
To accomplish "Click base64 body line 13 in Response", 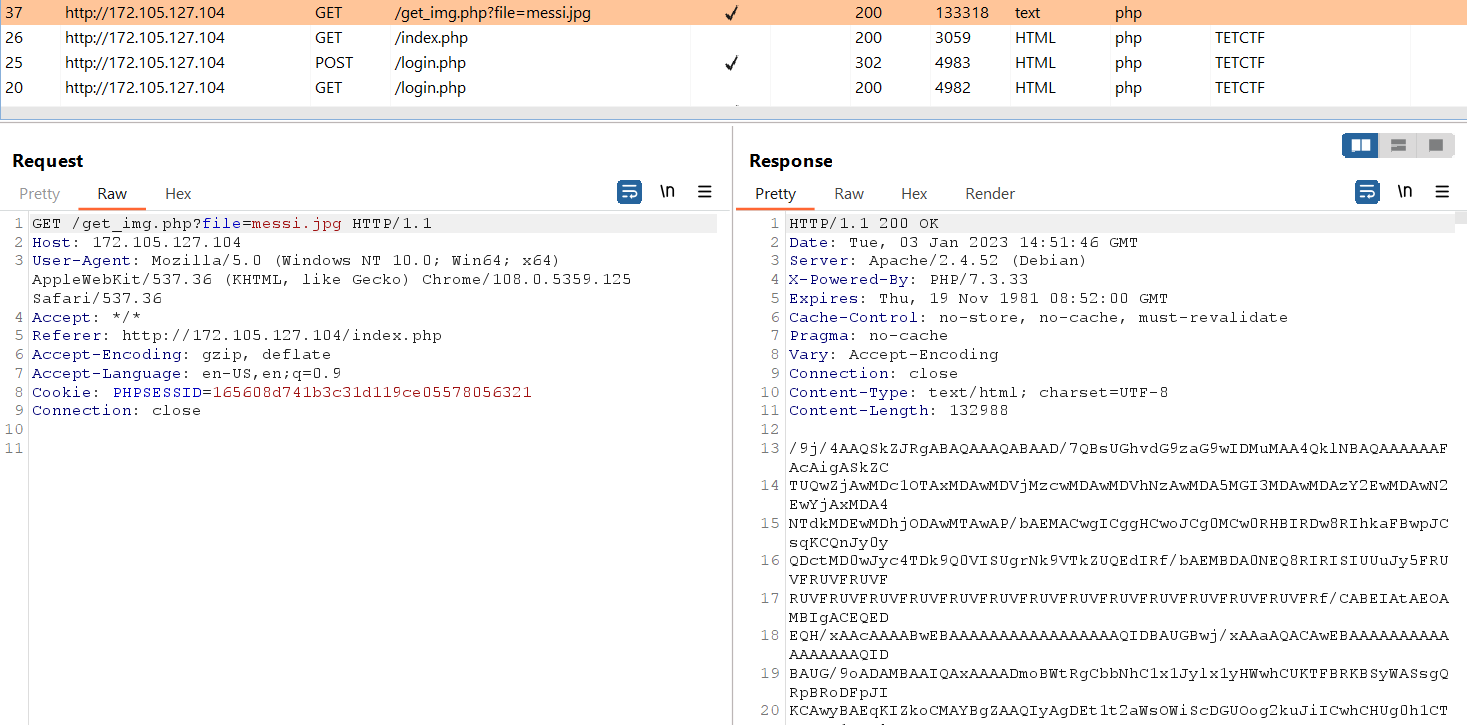I will click(1118, 457).
